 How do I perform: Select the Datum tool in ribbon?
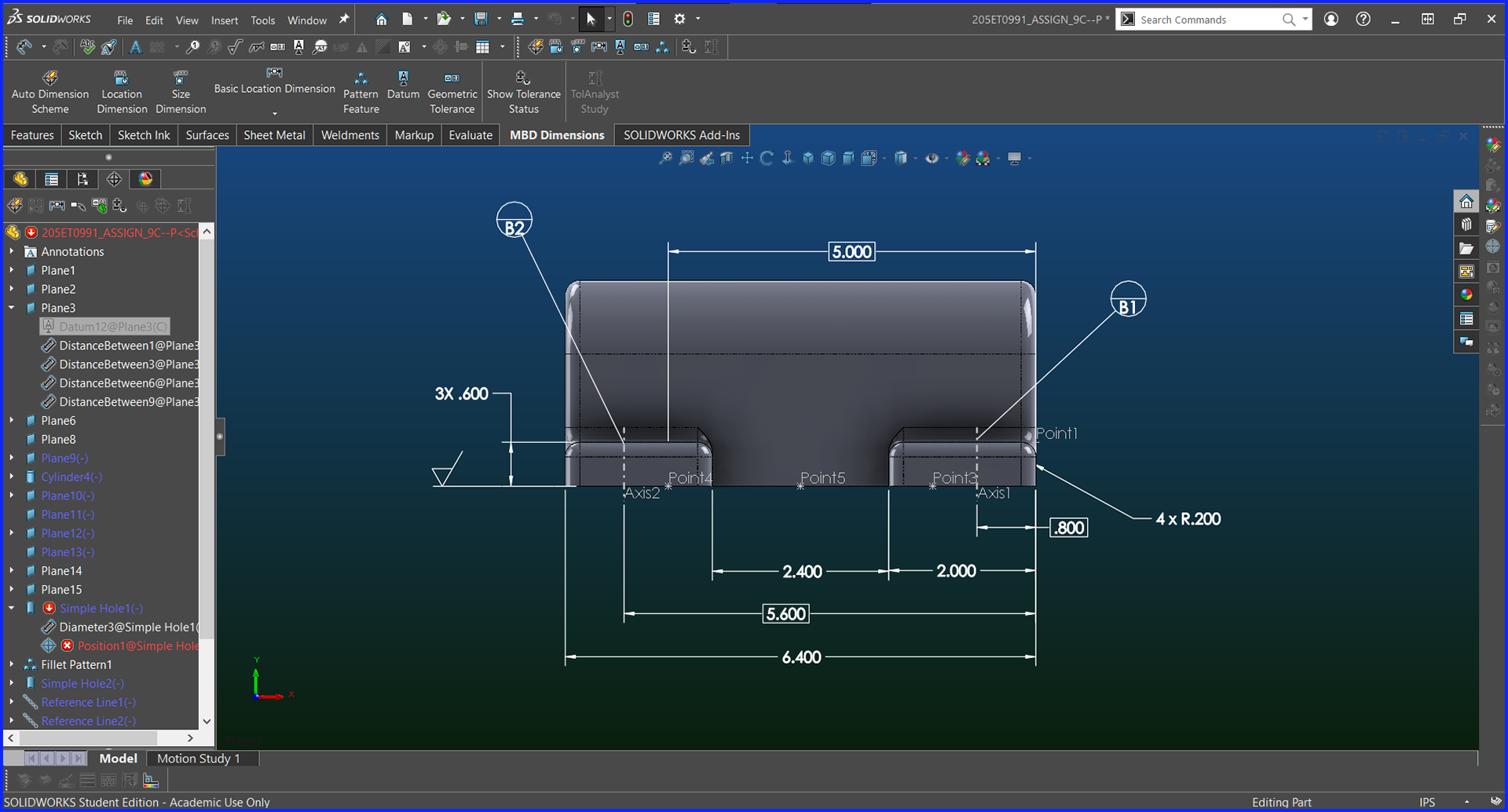click(x=403, y=86)
